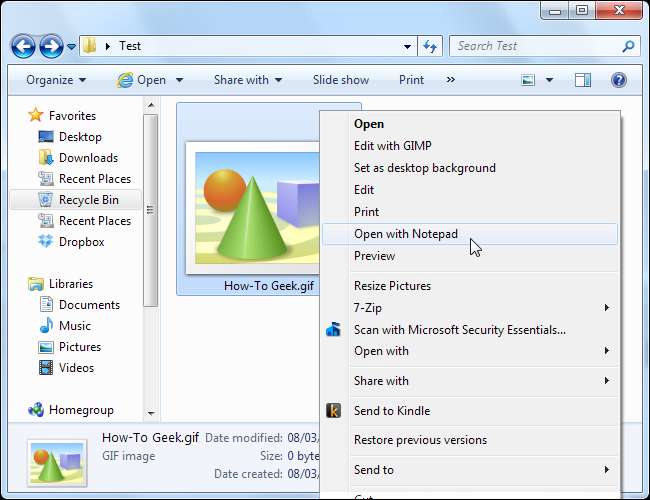The width and height of the screenshot is (650, 500).
Task: Change view using the views icon
Action: 528,80
